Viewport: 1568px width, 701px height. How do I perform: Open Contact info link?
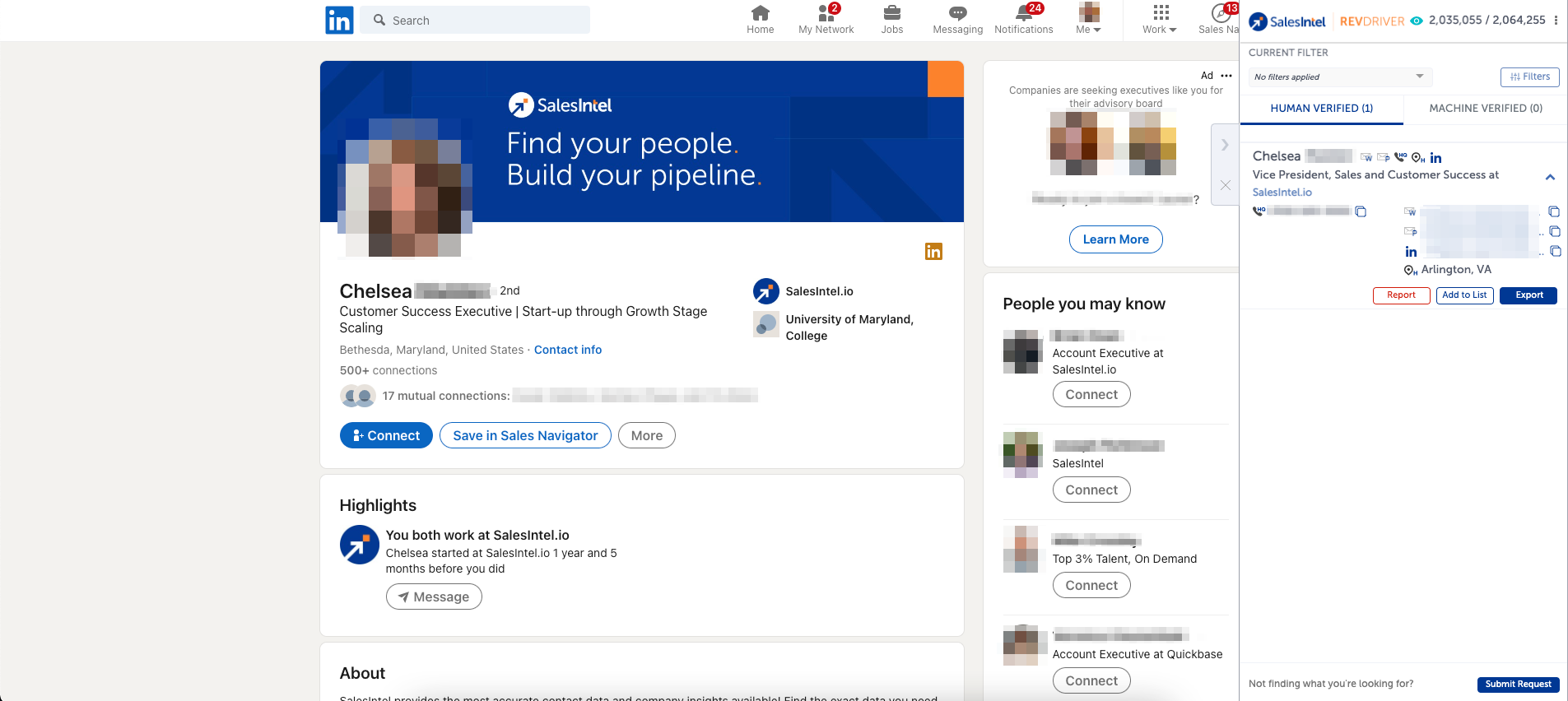pyautogui.click(x=568, y=350)
